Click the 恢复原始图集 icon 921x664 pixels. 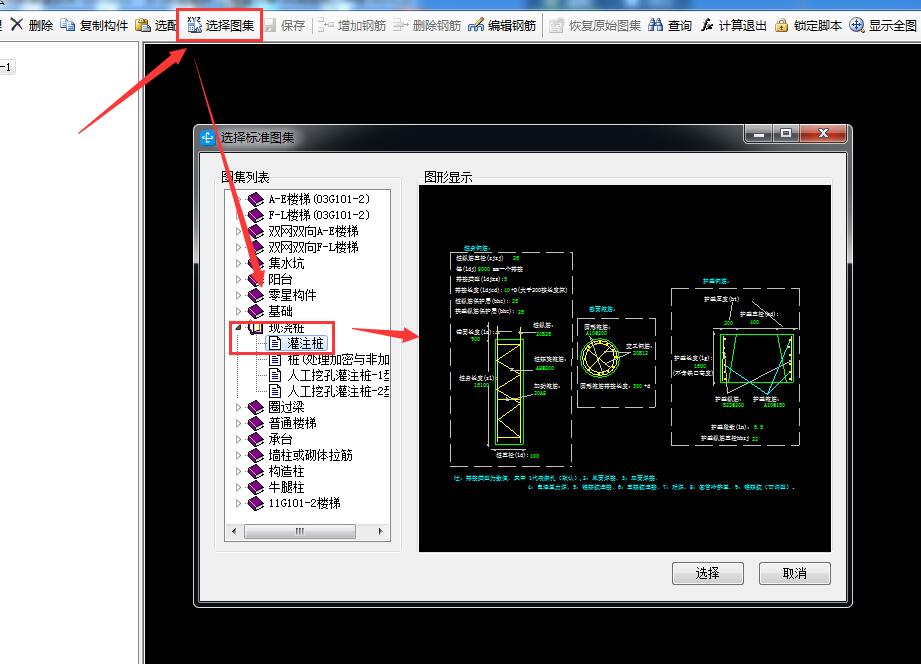(x=556, y=25)
